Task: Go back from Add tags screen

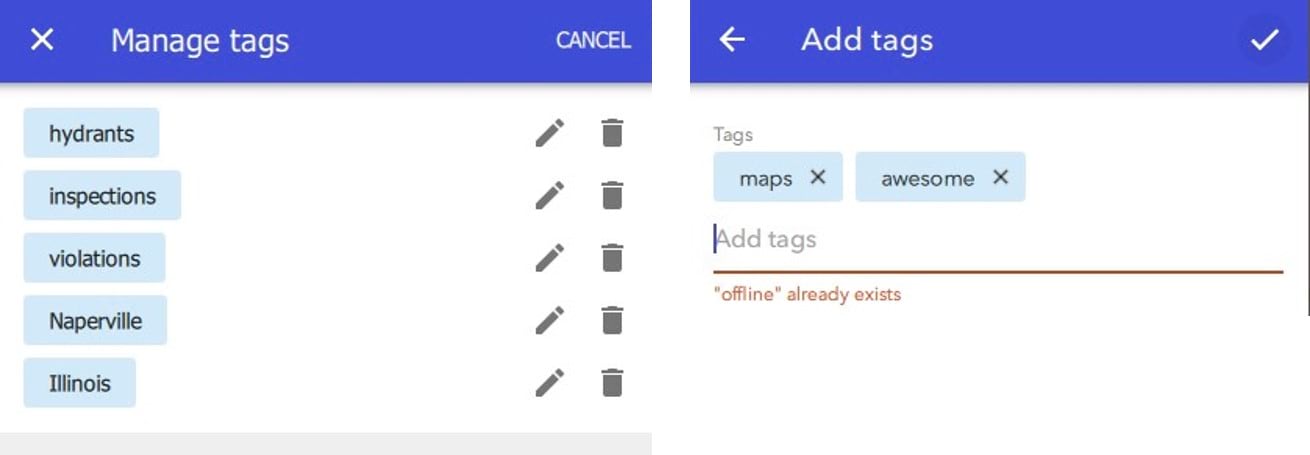Action: click(733, 40)
